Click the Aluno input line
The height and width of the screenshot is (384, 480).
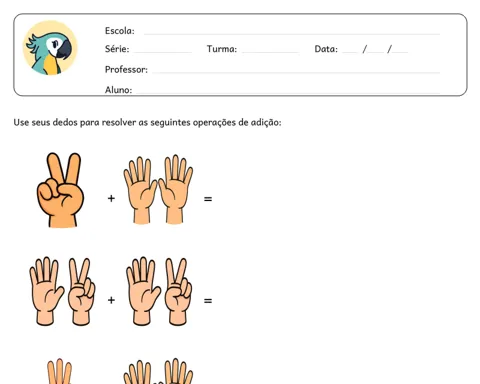(x=288, y=92)
